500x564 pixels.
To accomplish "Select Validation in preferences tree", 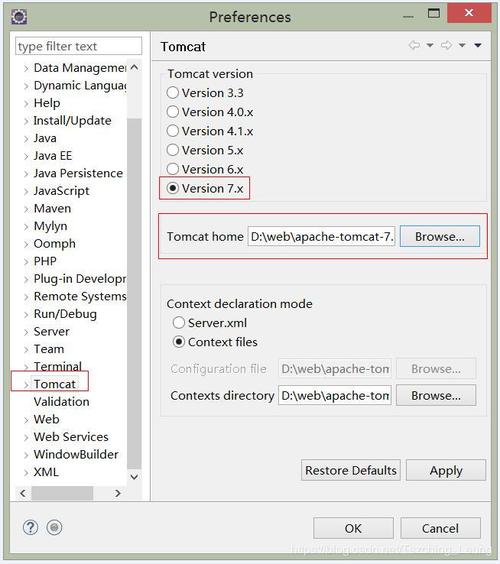I will tap(62, 402).
